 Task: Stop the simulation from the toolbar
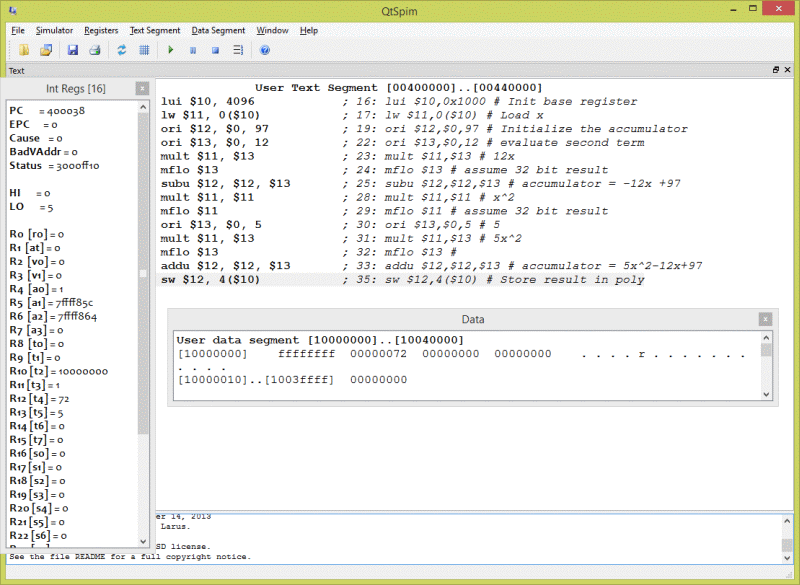point(215,50)
